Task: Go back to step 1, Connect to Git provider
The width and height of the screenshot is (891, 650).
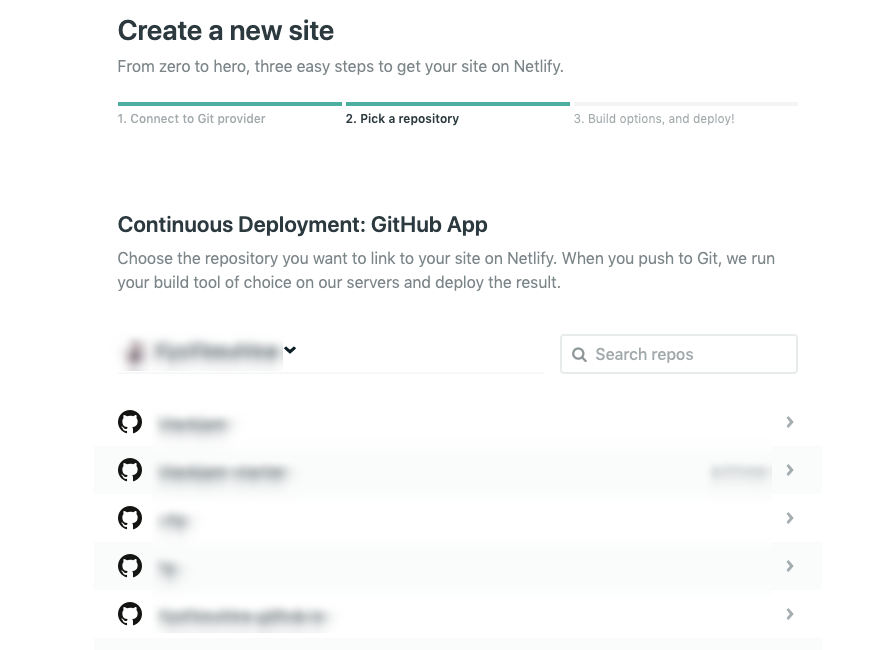Action: point(191,118)
